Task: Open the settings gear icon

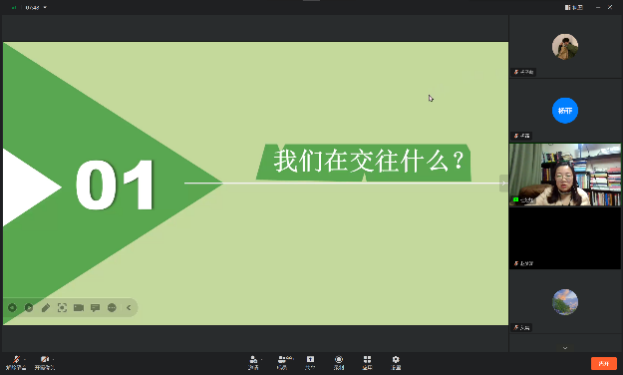Action: click(396, 363)
